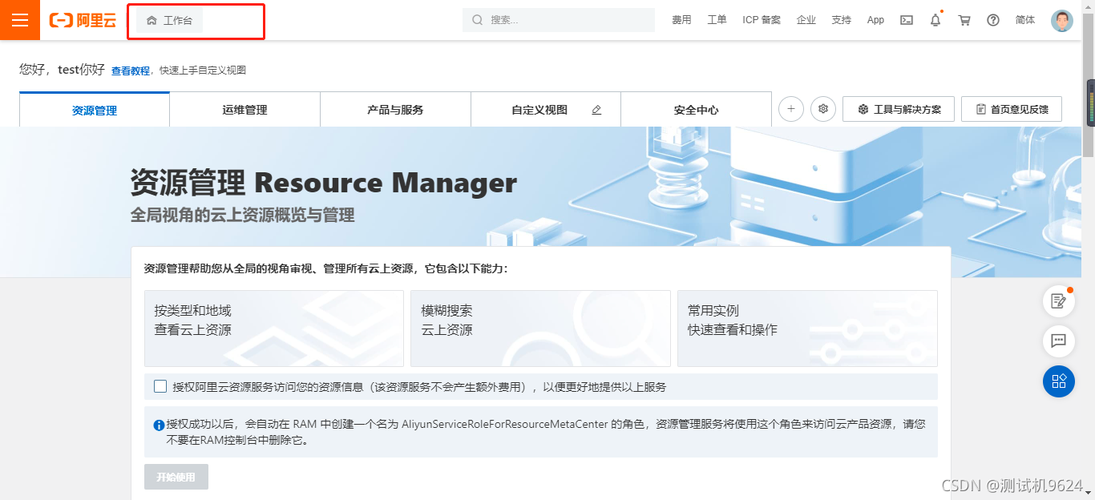The image size is (1095, 500).
Task: Open the hamburger main menu
Action: (x=20, y=20)
